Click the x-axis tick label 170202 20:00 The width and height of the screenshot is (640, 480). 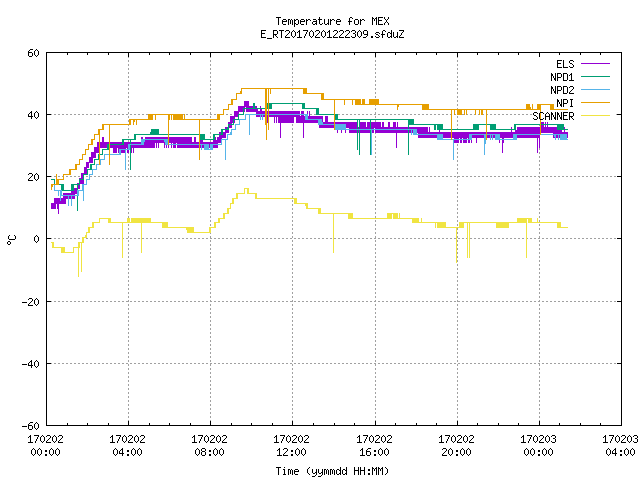(456, 446)
